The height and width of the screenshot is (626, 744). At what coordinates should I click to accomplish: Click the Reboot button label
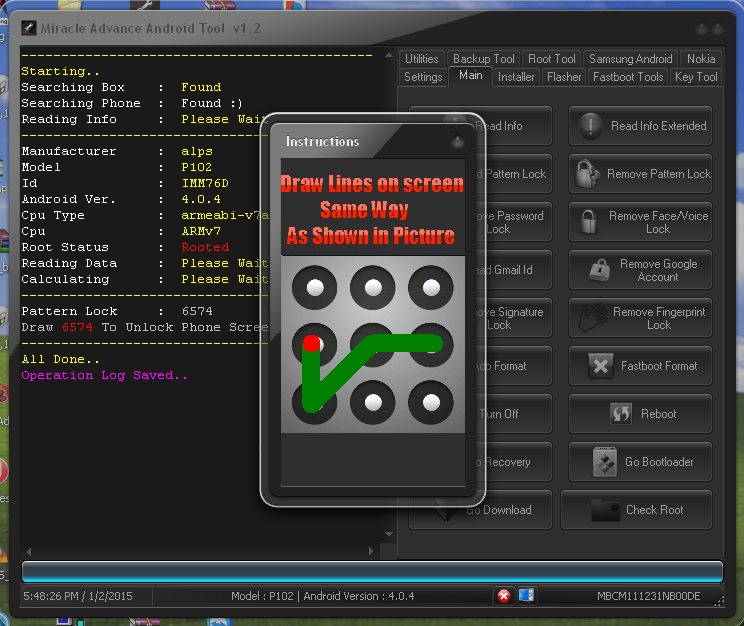point(658,414)
